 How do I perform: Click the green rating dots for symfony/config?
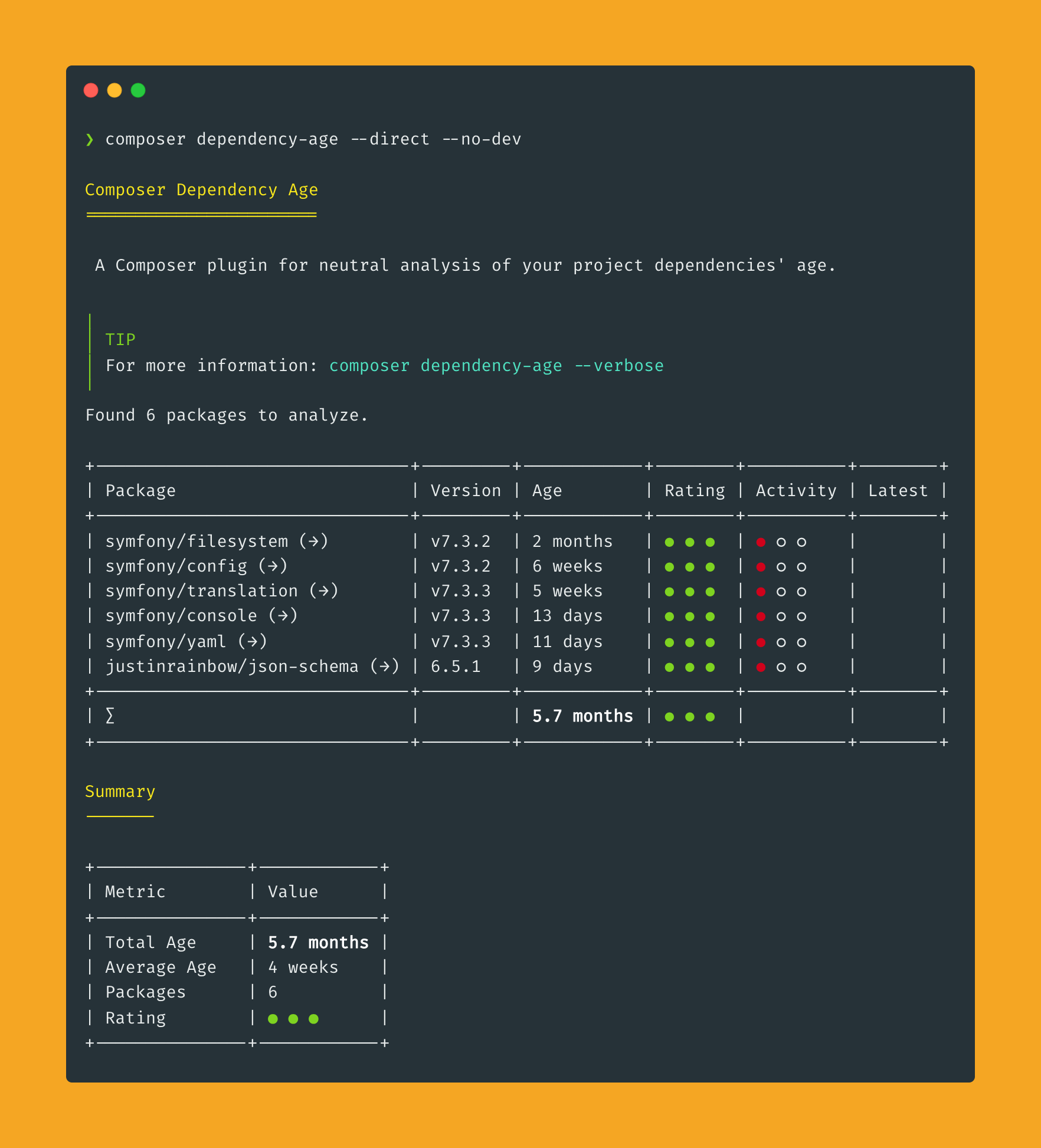[690, 567]
